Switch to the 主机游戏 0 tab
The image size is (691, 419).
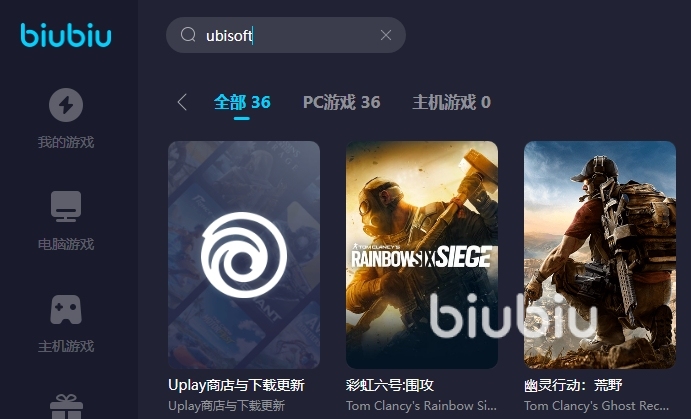coord(452,102)
